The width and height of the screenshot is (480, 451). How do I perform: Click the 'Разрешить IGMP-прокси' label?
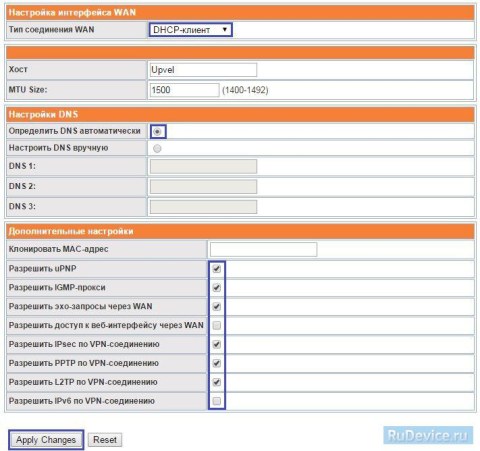tap(57, 288)
